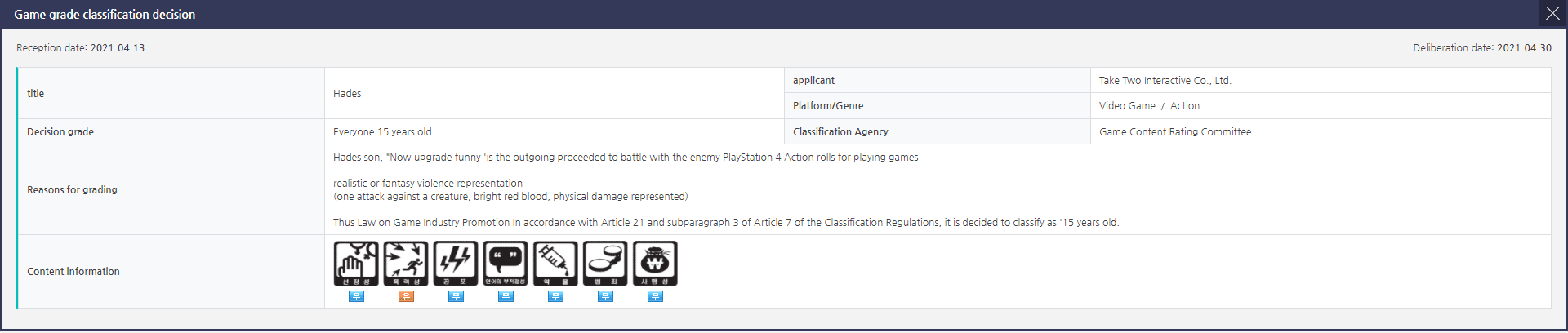Select the Take Two Interactive applicant text
Image resolution: width=1568 pixels, height=333 pixels.
1165,80
